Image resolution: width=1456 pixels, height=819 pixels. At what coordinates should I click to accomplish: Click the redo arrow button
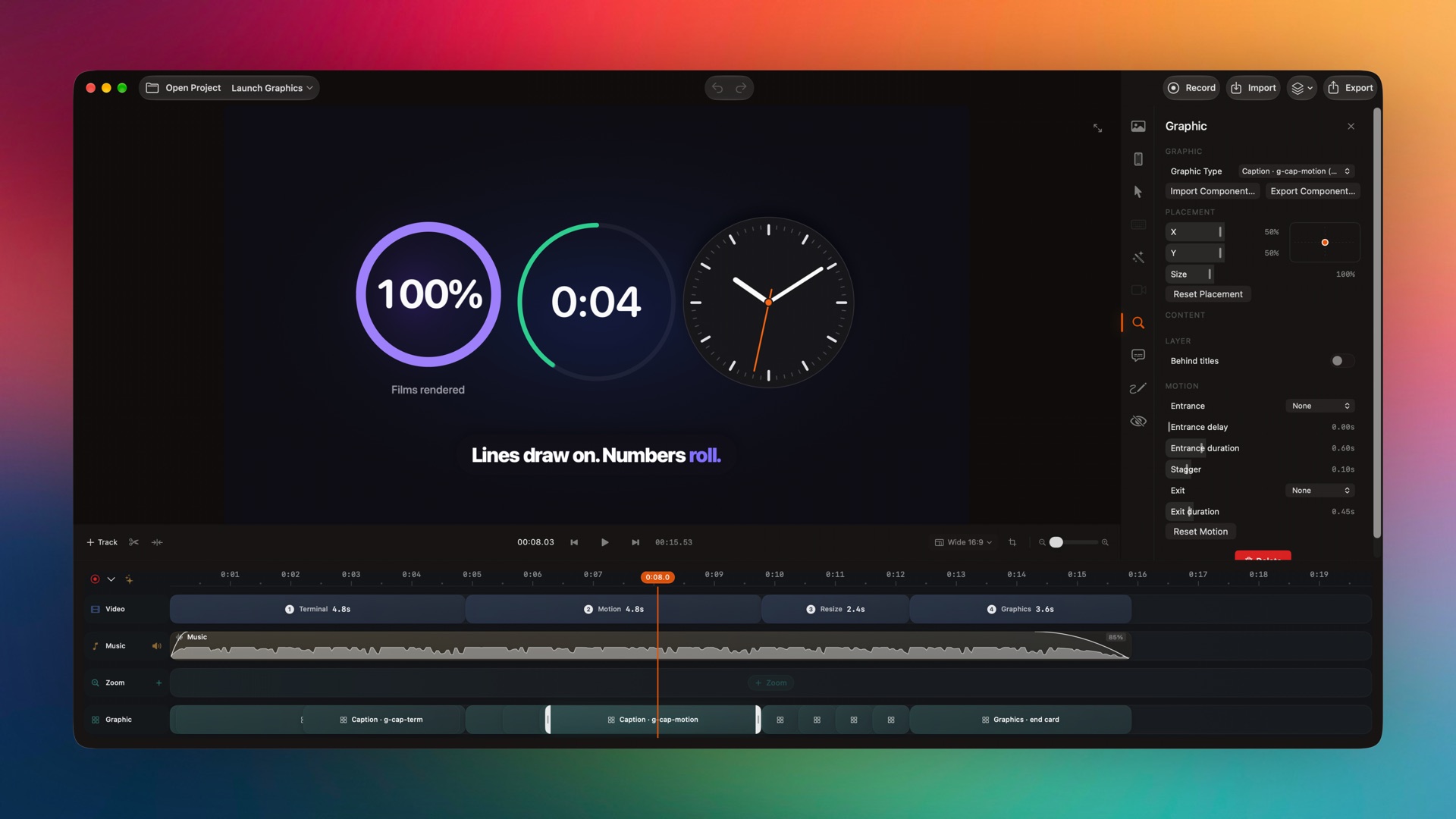click(741, 88)
